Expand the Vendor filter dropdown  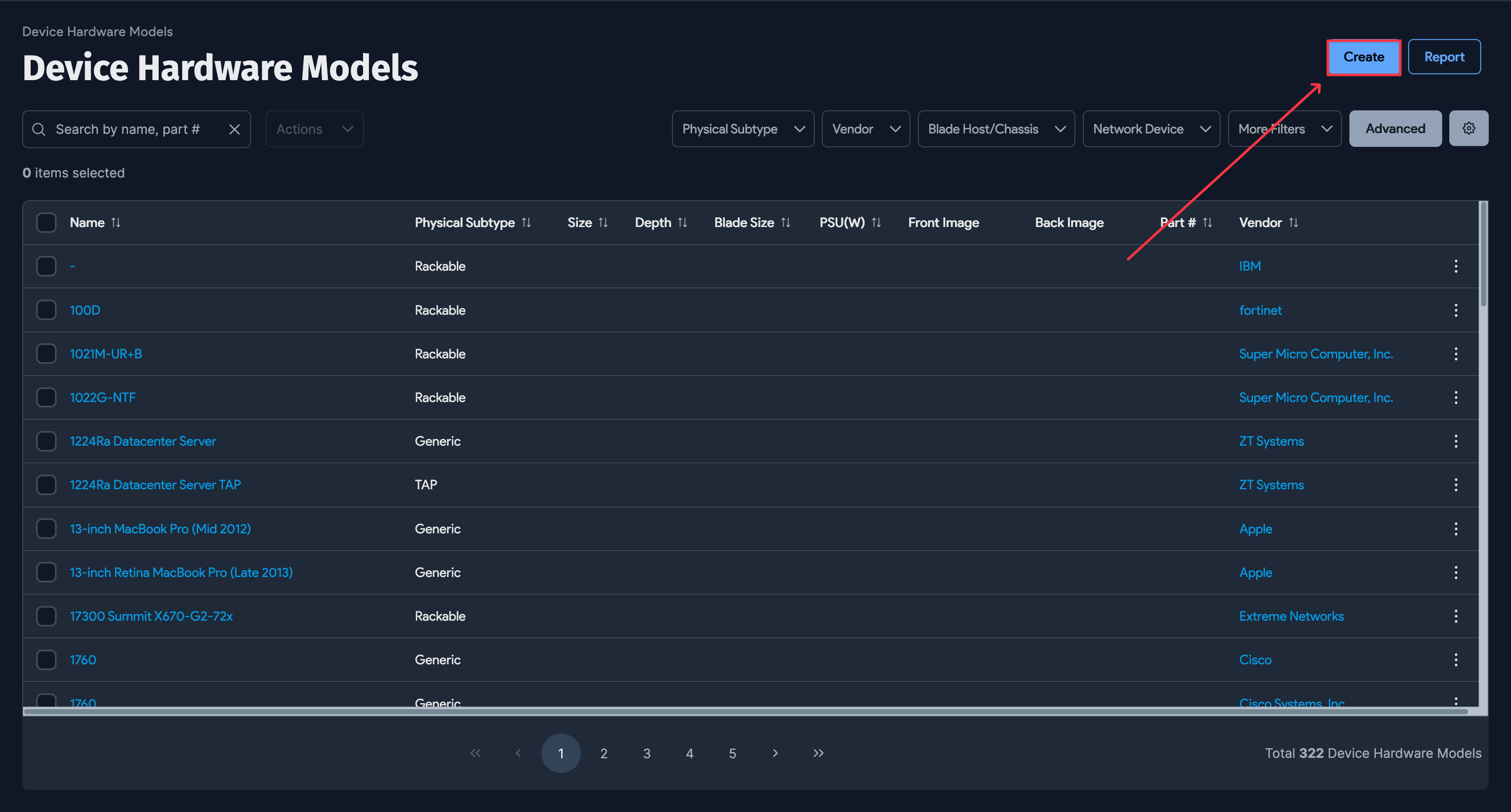click(866, 128)
